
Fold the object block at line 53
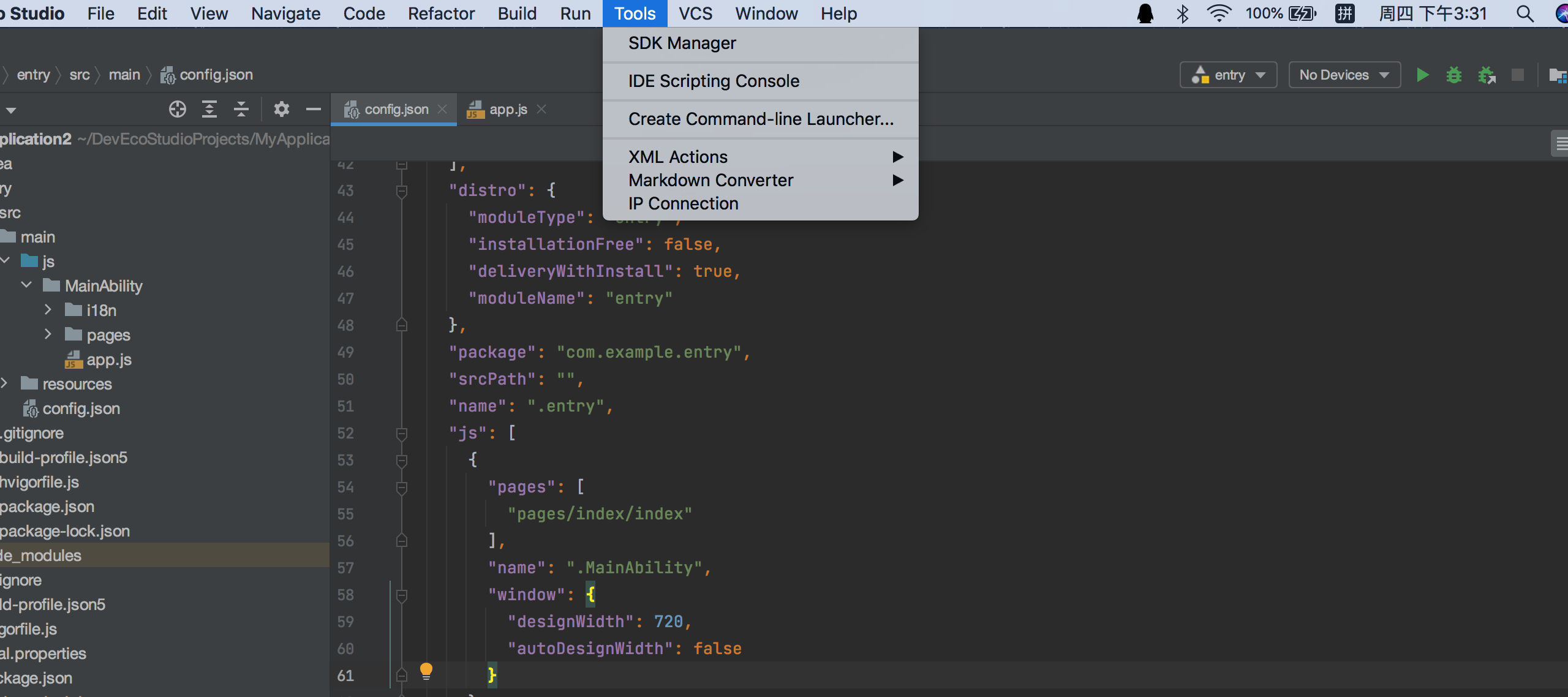pyautogui.click(x=402, y=461)
